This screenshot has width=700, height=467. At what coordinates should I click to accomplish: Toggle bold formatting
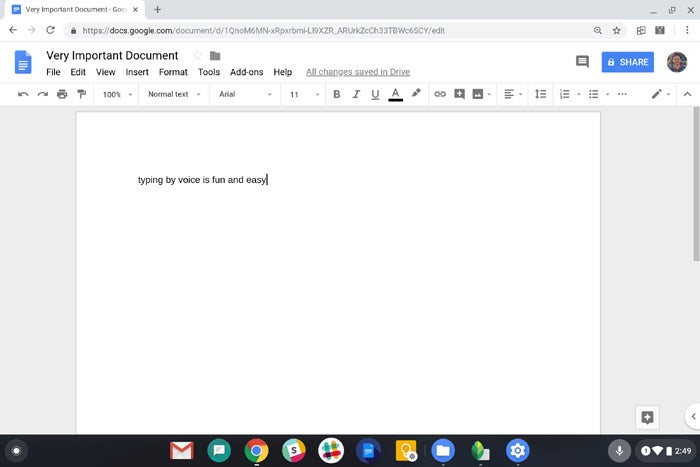(337, 94)
